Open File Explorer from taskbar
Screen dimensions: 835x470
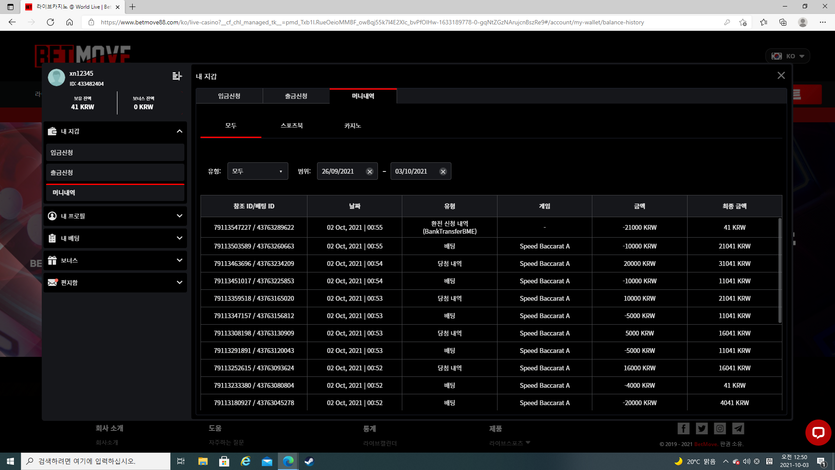pyautogui.click(x=203, y=461)
